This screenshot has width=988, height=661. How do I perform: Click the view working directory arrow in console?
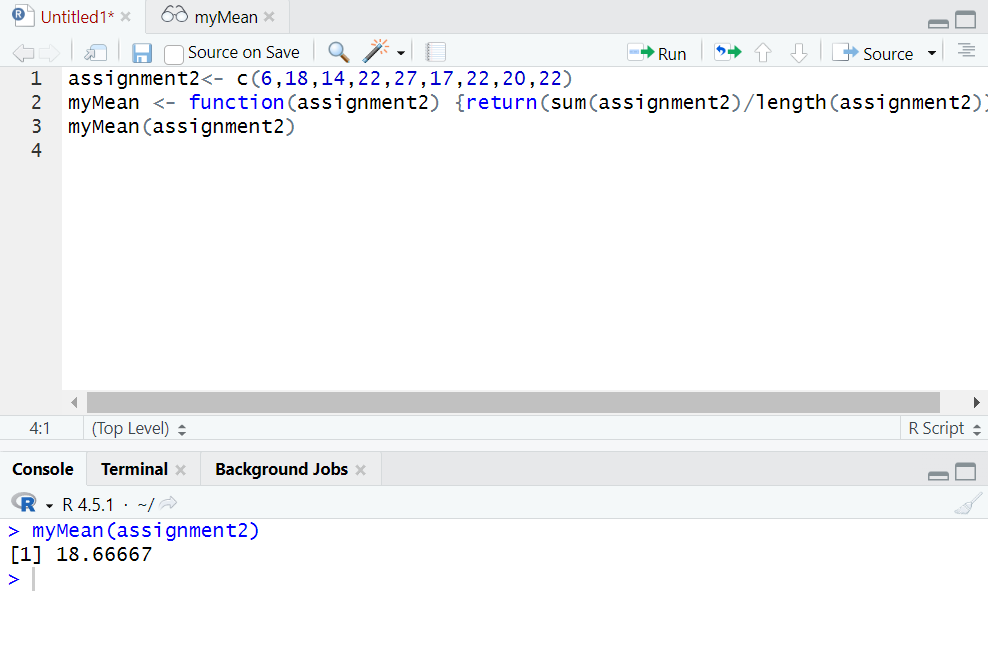[168, 504]
